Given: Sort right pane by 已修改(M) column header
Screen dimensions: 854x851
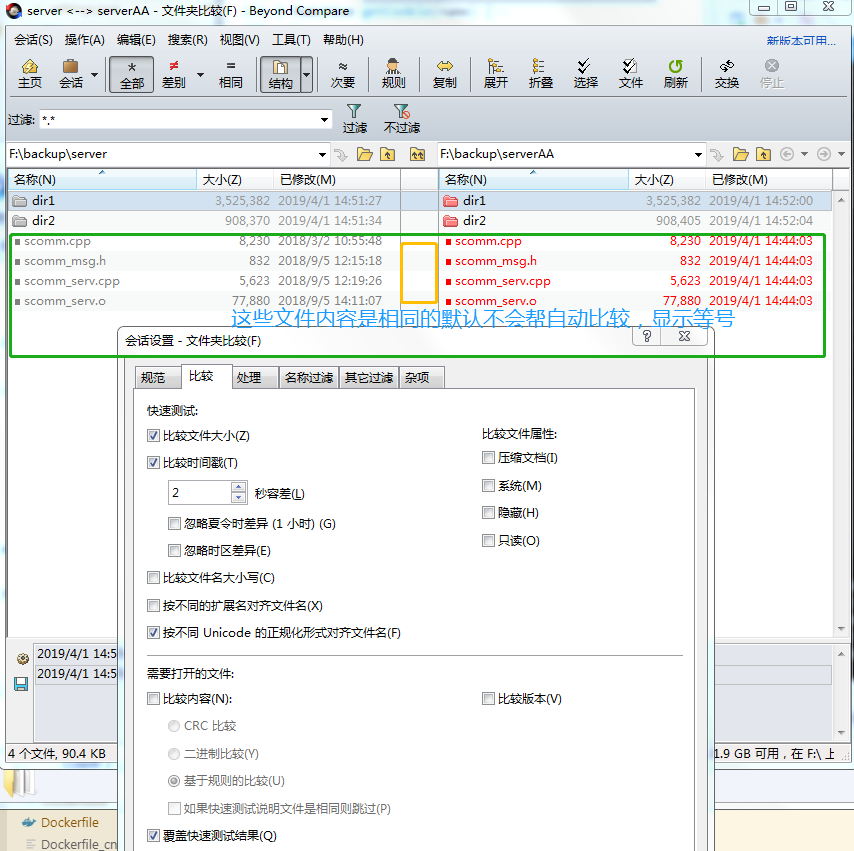Looking at the screenshot, I should 768,180.
